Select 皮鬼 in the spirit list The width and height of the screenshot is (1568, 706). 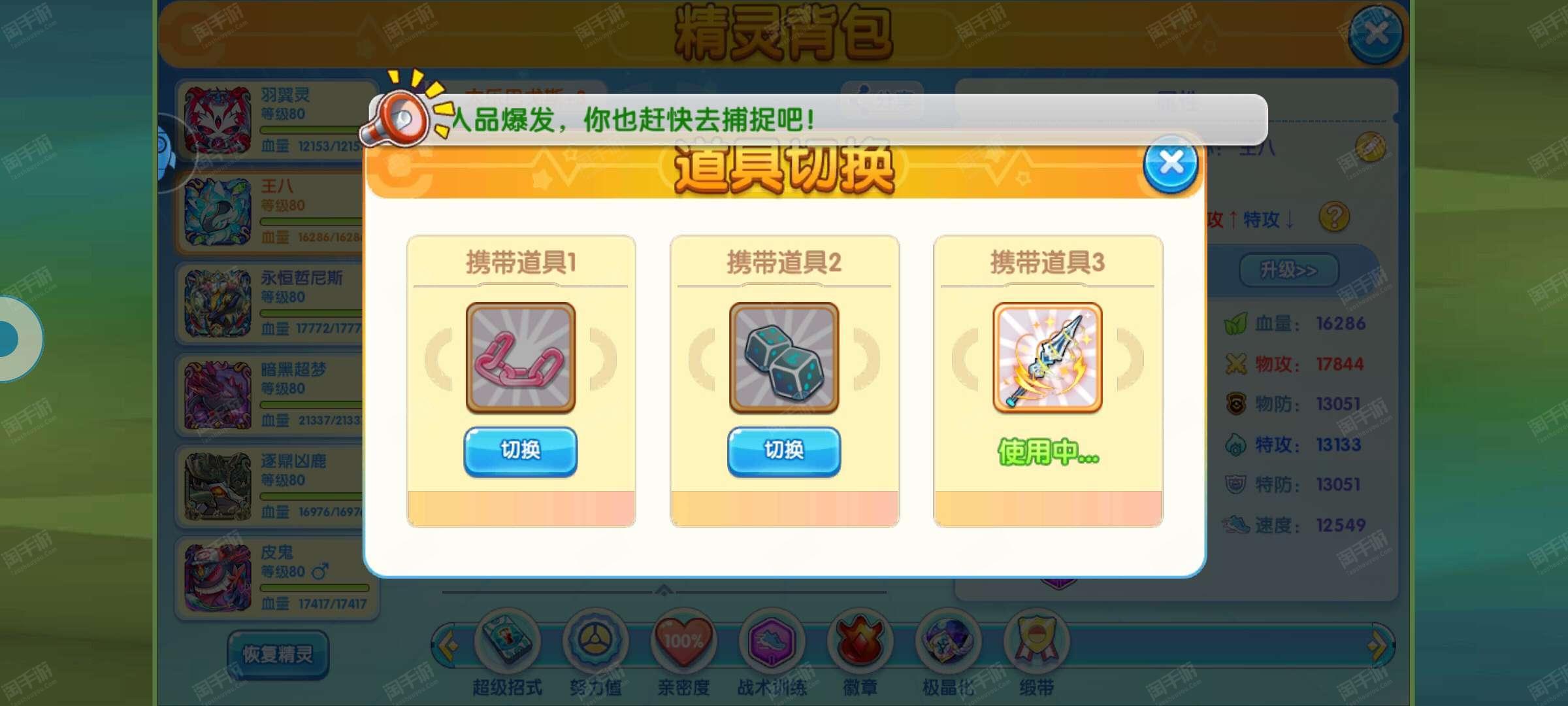coord(277,579)
